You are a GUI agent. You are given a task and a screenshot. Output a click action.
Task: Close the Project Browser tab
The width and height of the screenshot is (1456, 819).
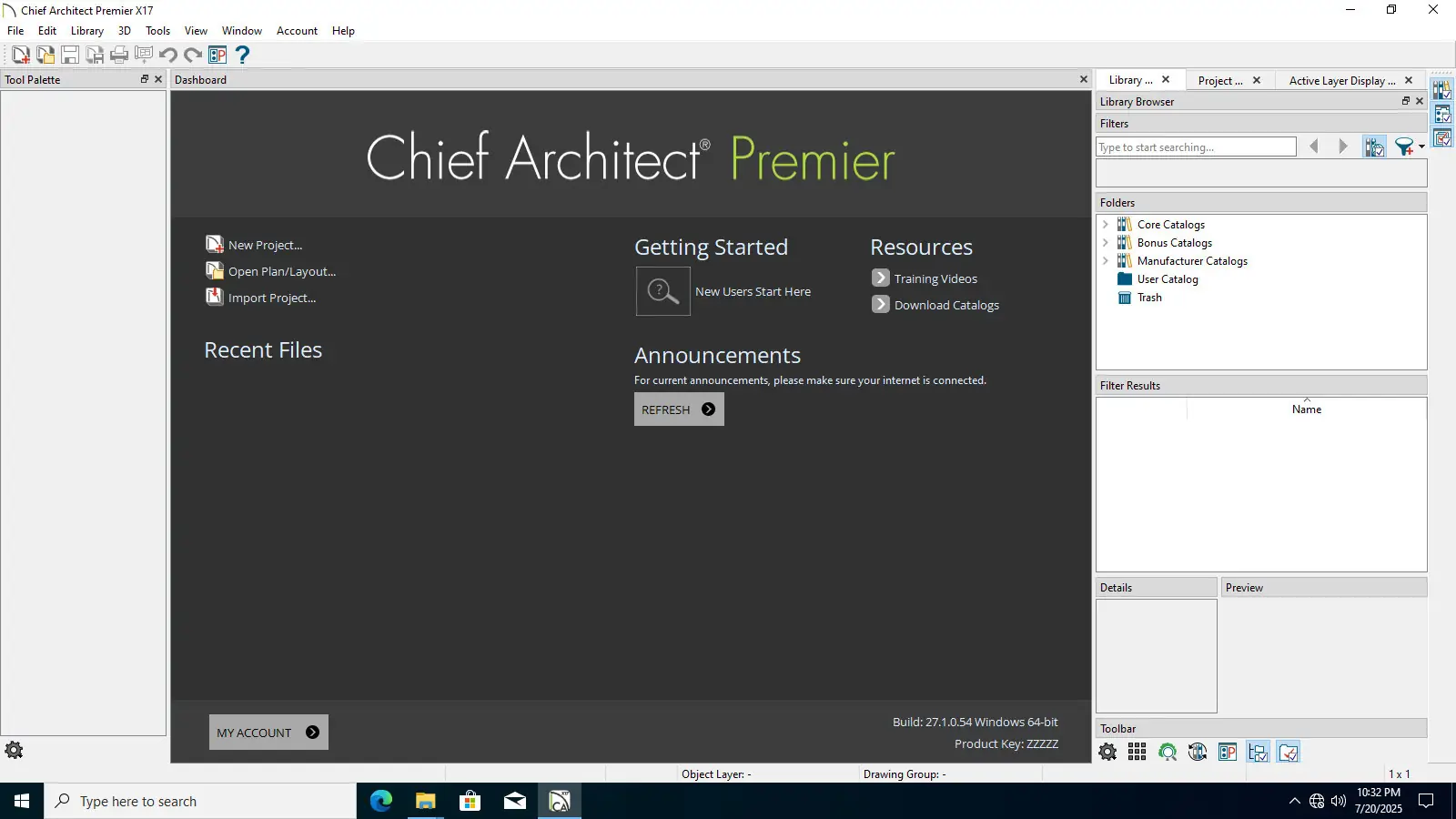1257,80
